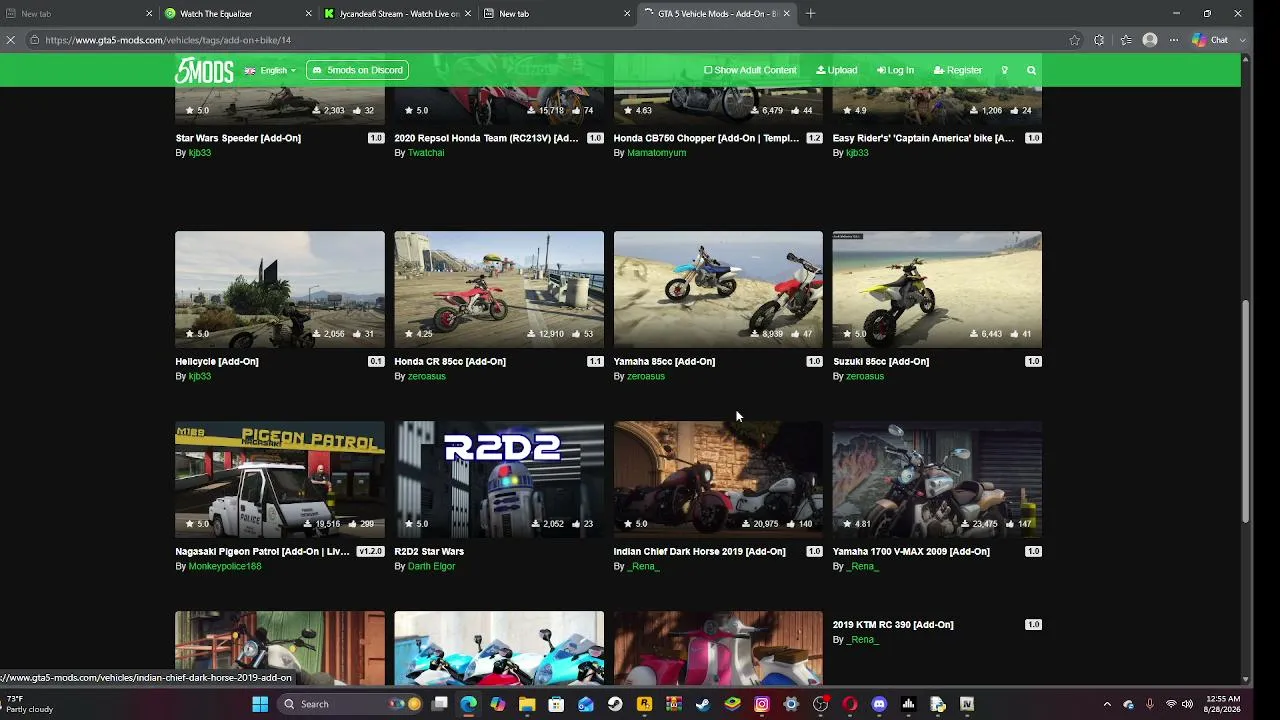Add this page to favorites with the star icon
The image size is (1280, 720).
[1075, 40]
